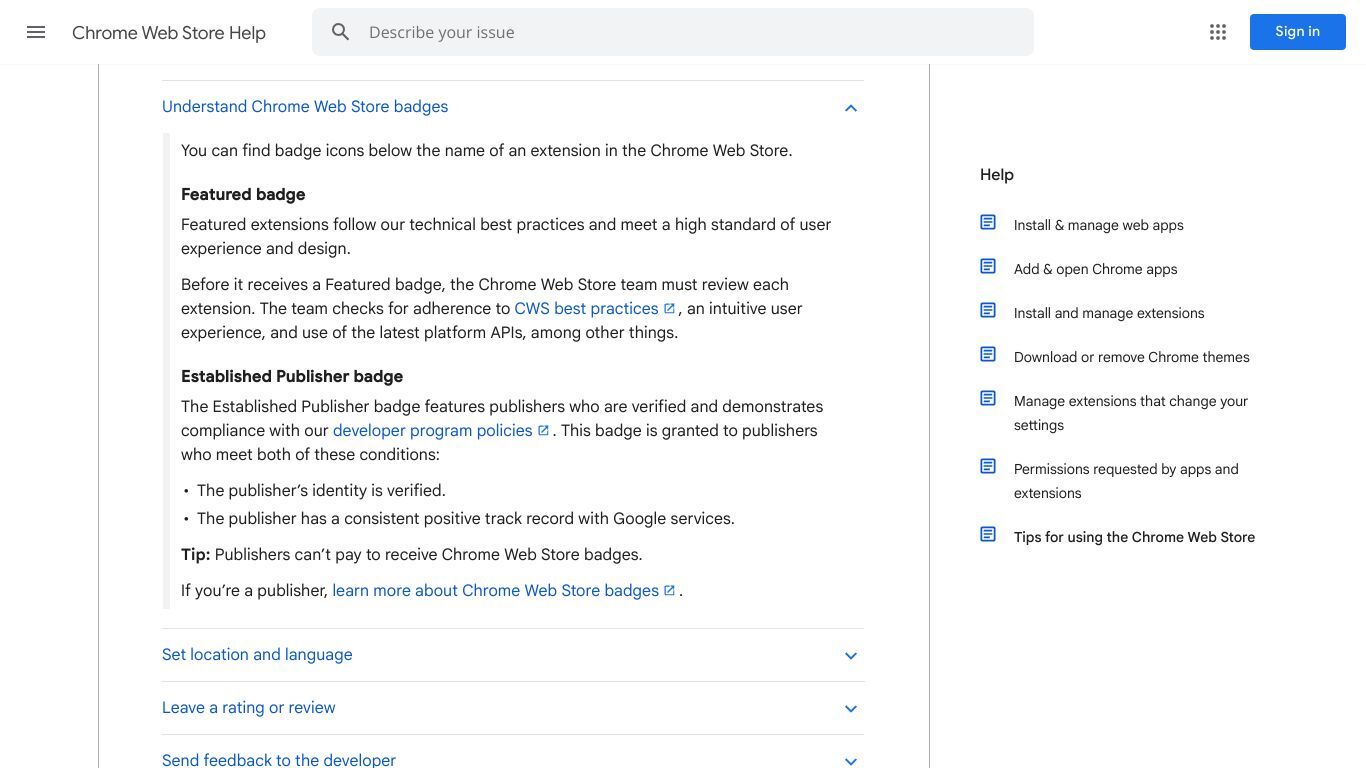The height and width of the screenshot is (768, 1366).
Task: Open Manage extensions that change your settings
Action: pyautogui.click(x=1131, y=413)
